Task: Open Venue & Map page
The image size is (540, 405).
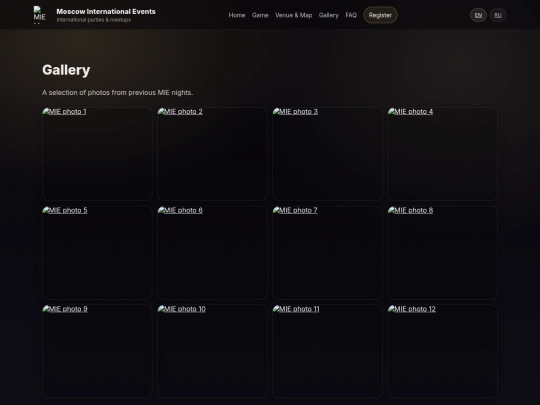Action: click(293, 15)
